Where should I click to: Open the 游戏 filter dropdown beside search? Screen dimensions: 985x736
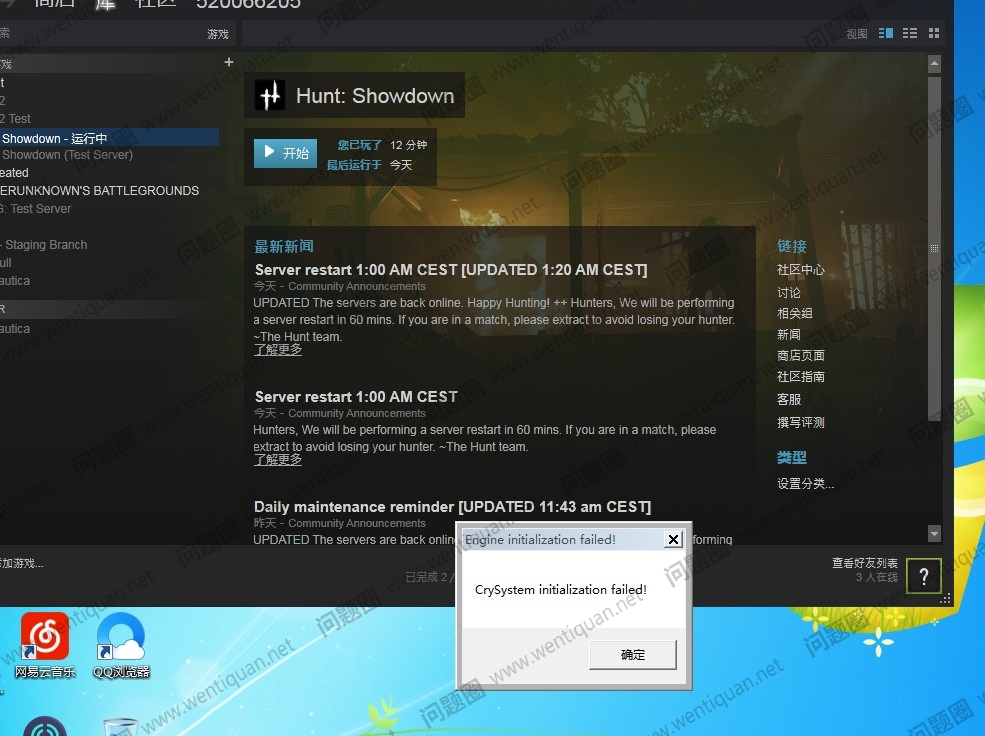pyautogui.click(x=217, y=34)
